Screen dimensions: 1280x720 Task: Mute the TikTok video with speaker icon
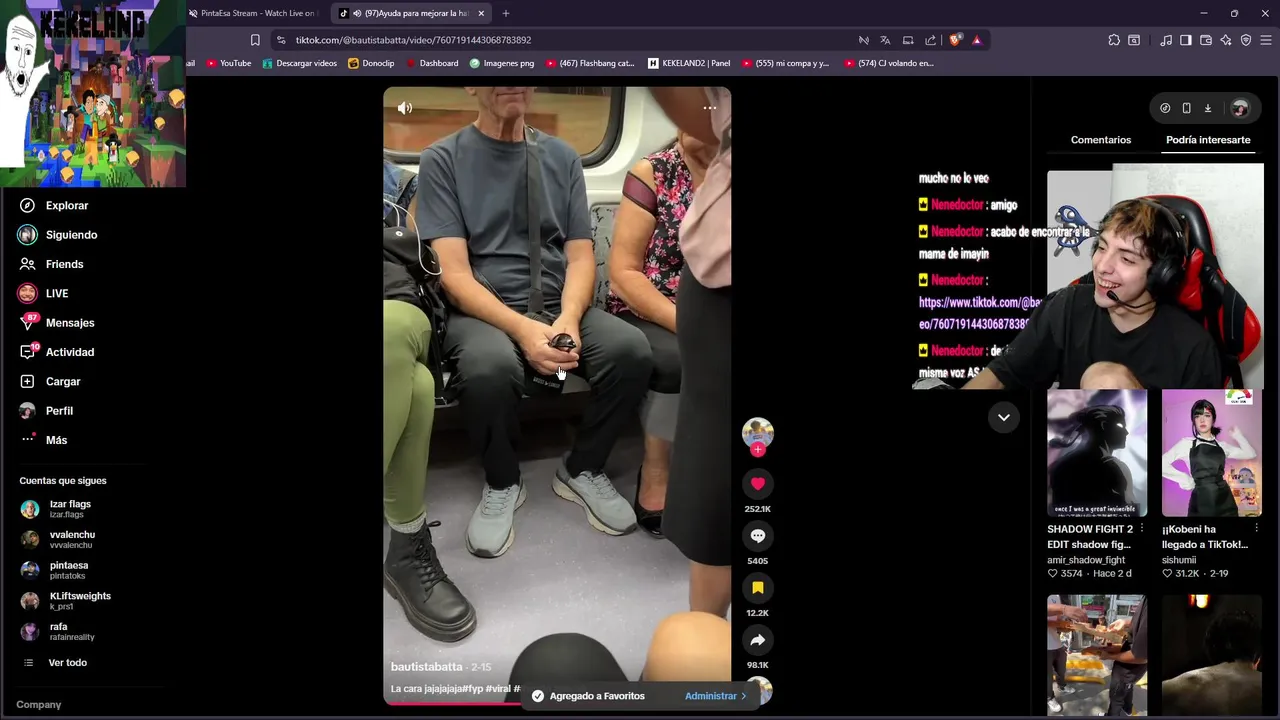tap(405, 108)
